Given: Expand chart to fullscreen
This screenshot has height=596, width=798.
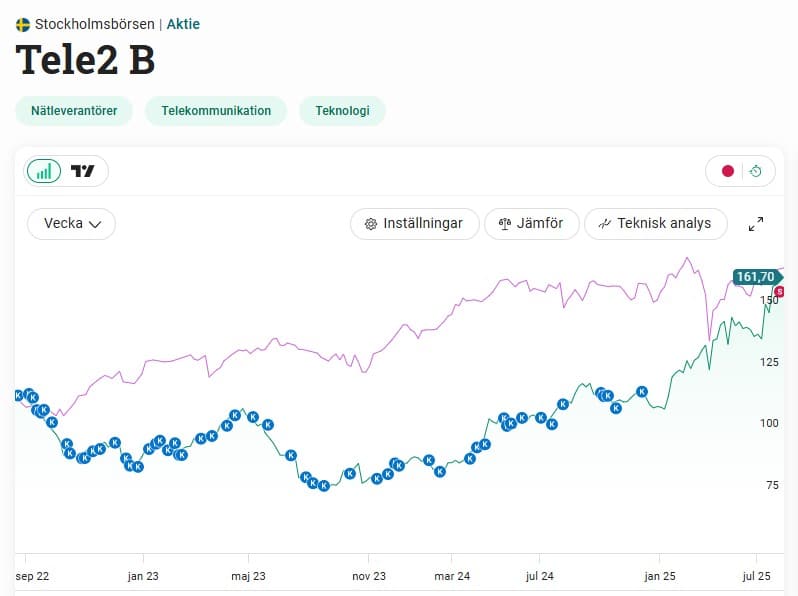Looking at the screenshot, I should point(756,224).
